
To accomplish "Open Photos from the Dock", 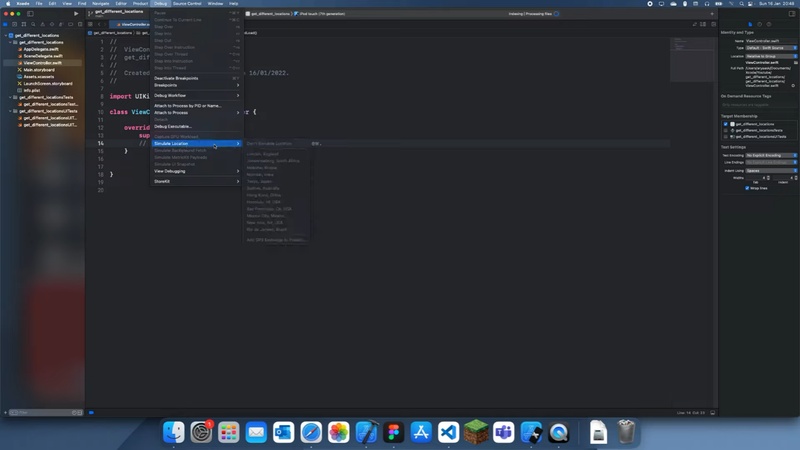I will [339, 432].
